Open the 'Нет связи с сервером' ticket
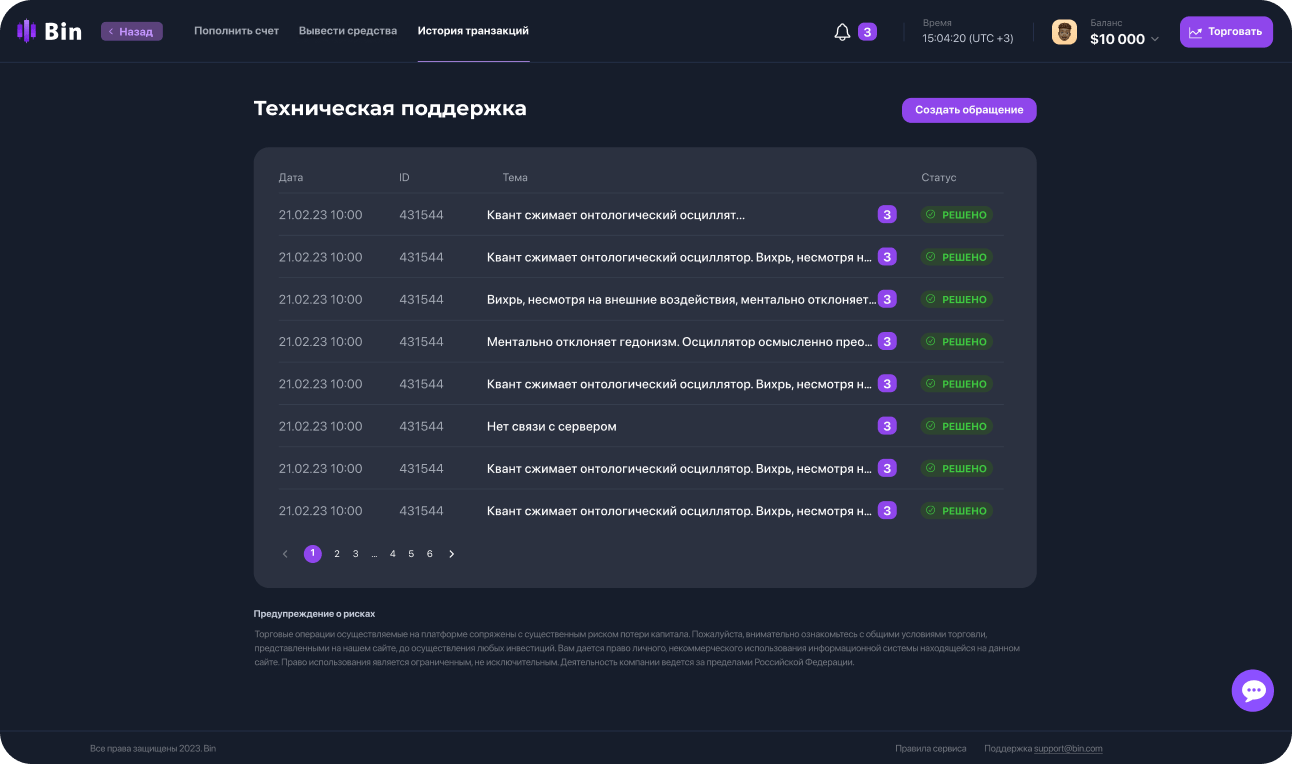Screen dimensions: 1292x764 click(551, 426)
